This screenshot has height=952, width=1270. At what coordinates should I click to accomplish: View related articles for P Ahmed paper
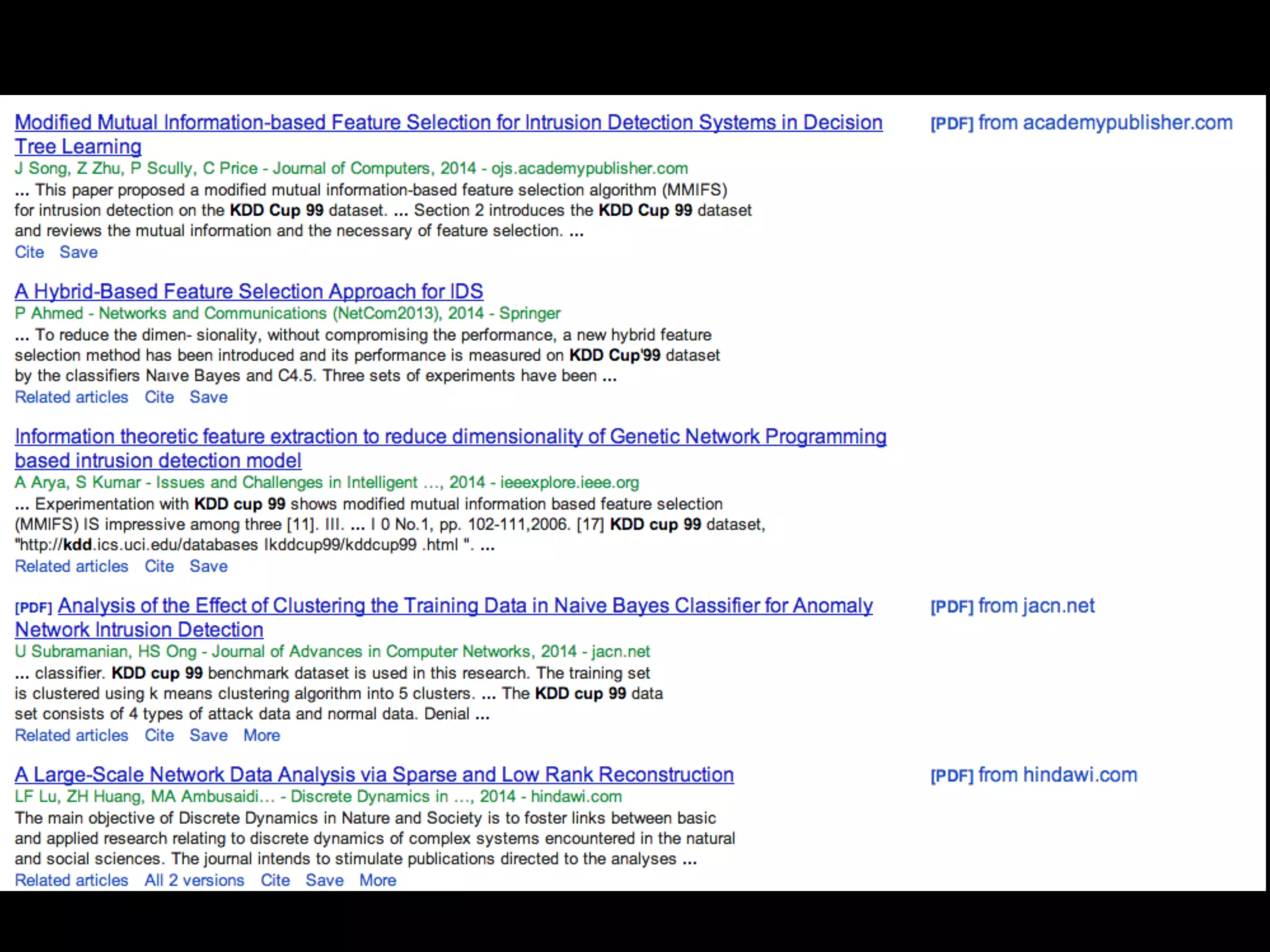tap(71, 397)
